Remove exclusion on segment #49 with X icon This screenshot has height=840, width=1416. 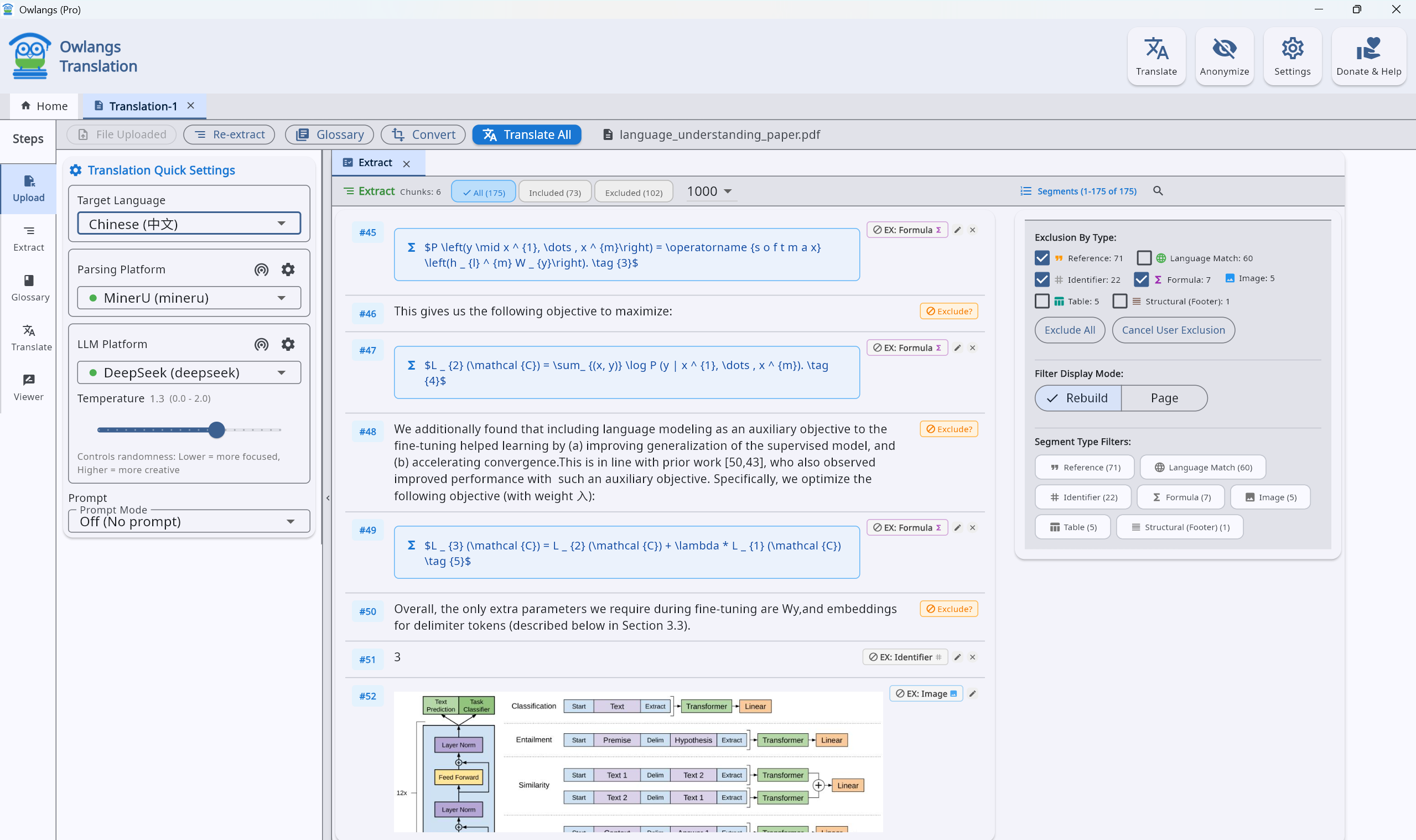coord(972,527)
